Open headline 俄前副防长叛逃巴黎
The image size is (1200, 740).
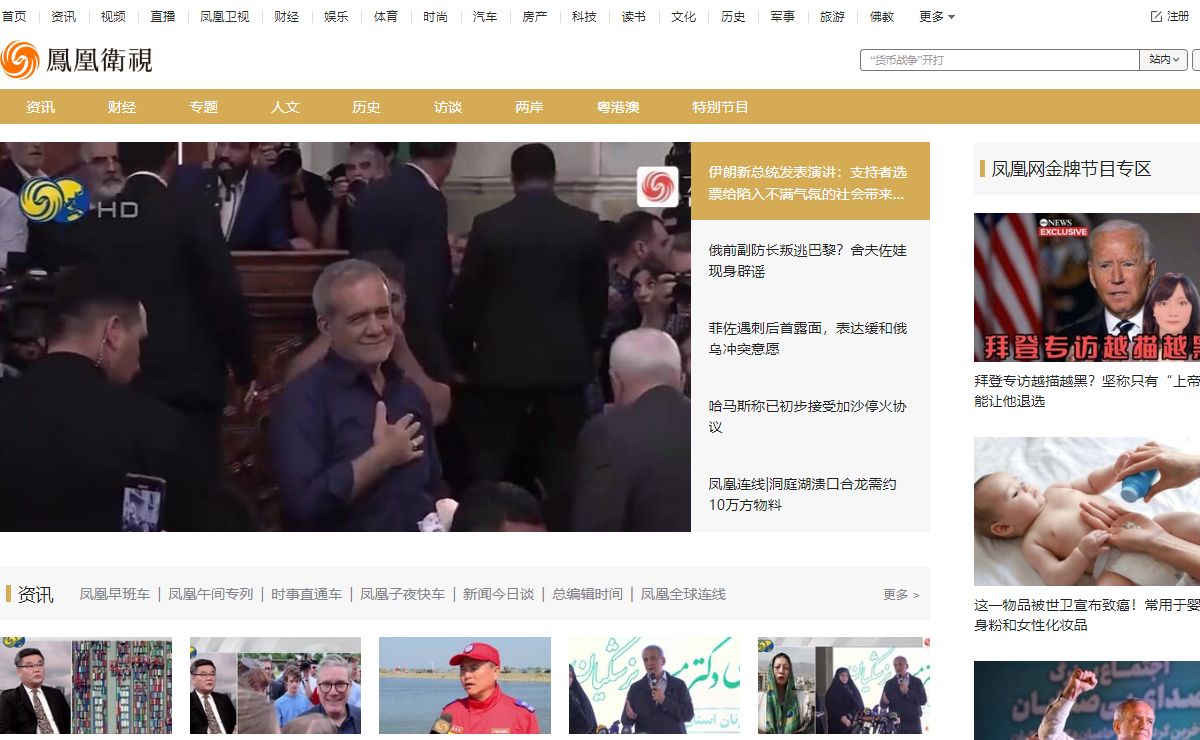808,261
